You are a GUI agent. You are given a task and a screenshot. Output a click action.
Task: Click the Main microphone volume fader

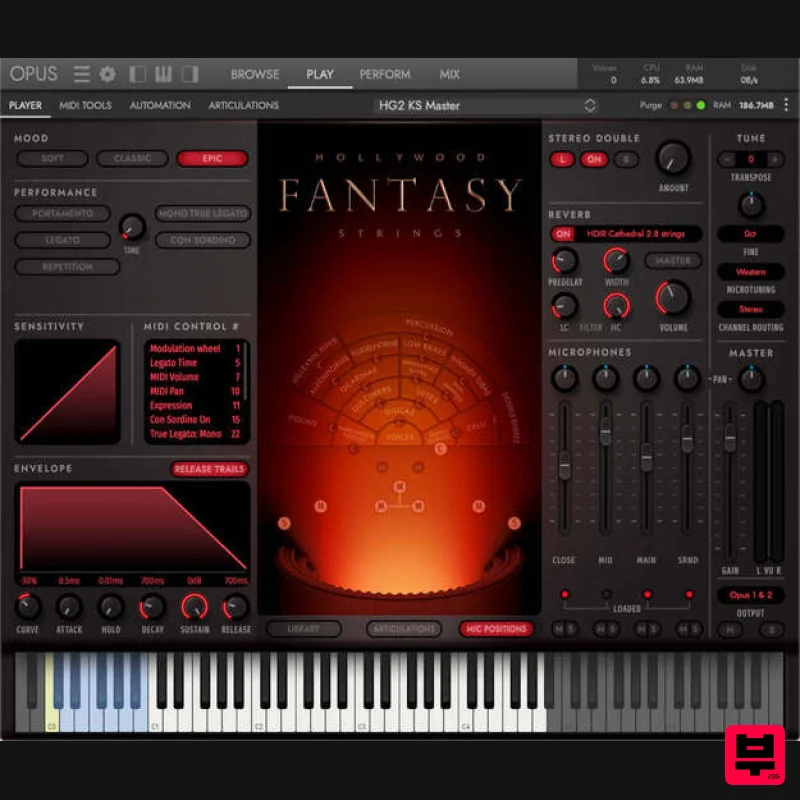click(646, 457)
